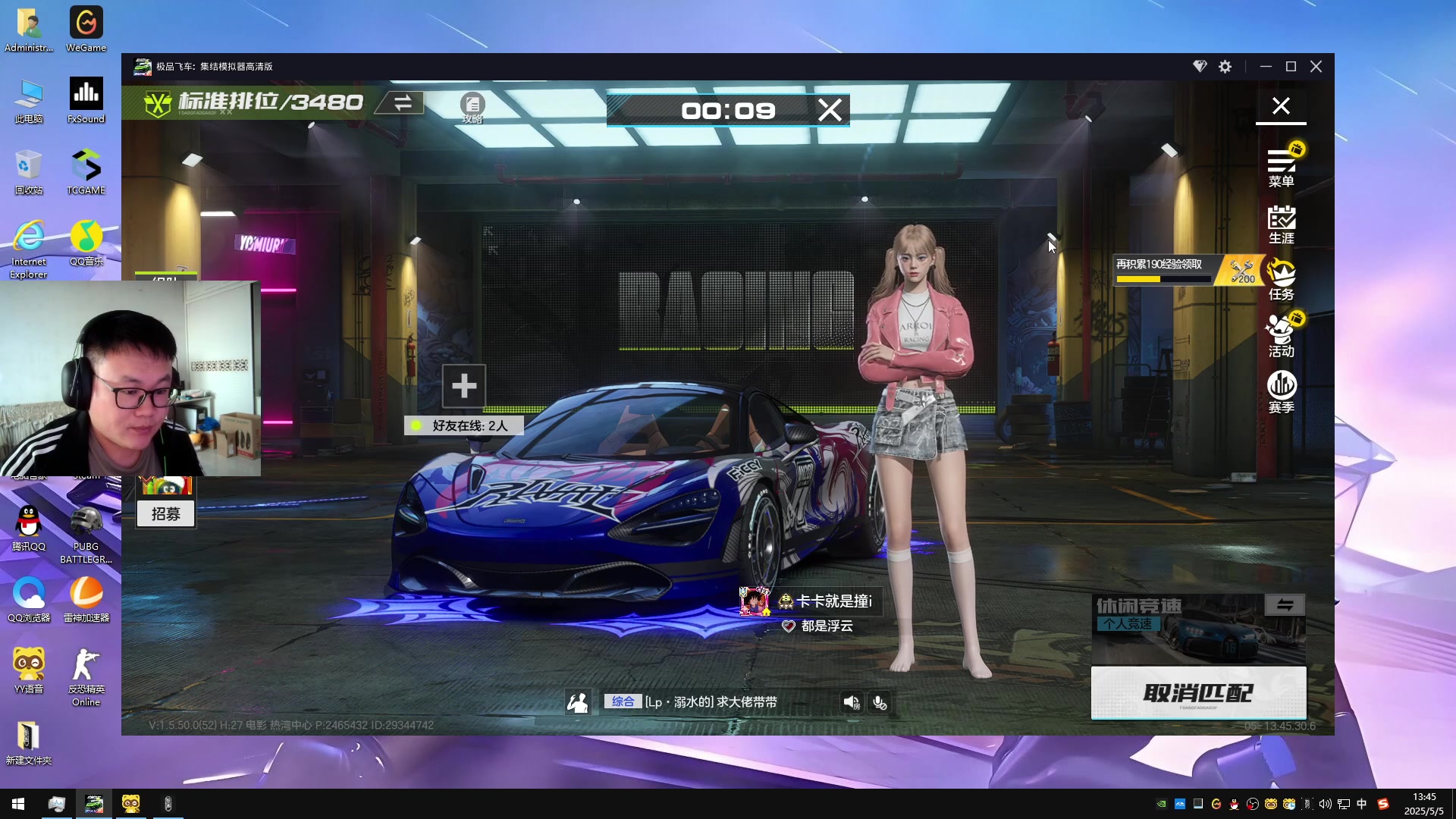Click the 中 input method indicator
Viewport: 1456px width, 819px height.
(1361, 804)
